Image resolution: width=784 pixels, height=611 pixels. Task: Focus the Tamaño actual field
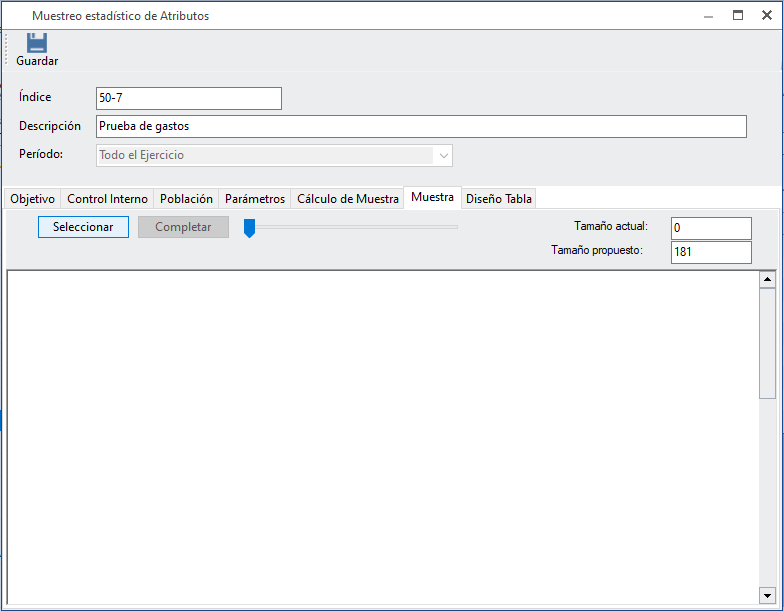point(710,228)
